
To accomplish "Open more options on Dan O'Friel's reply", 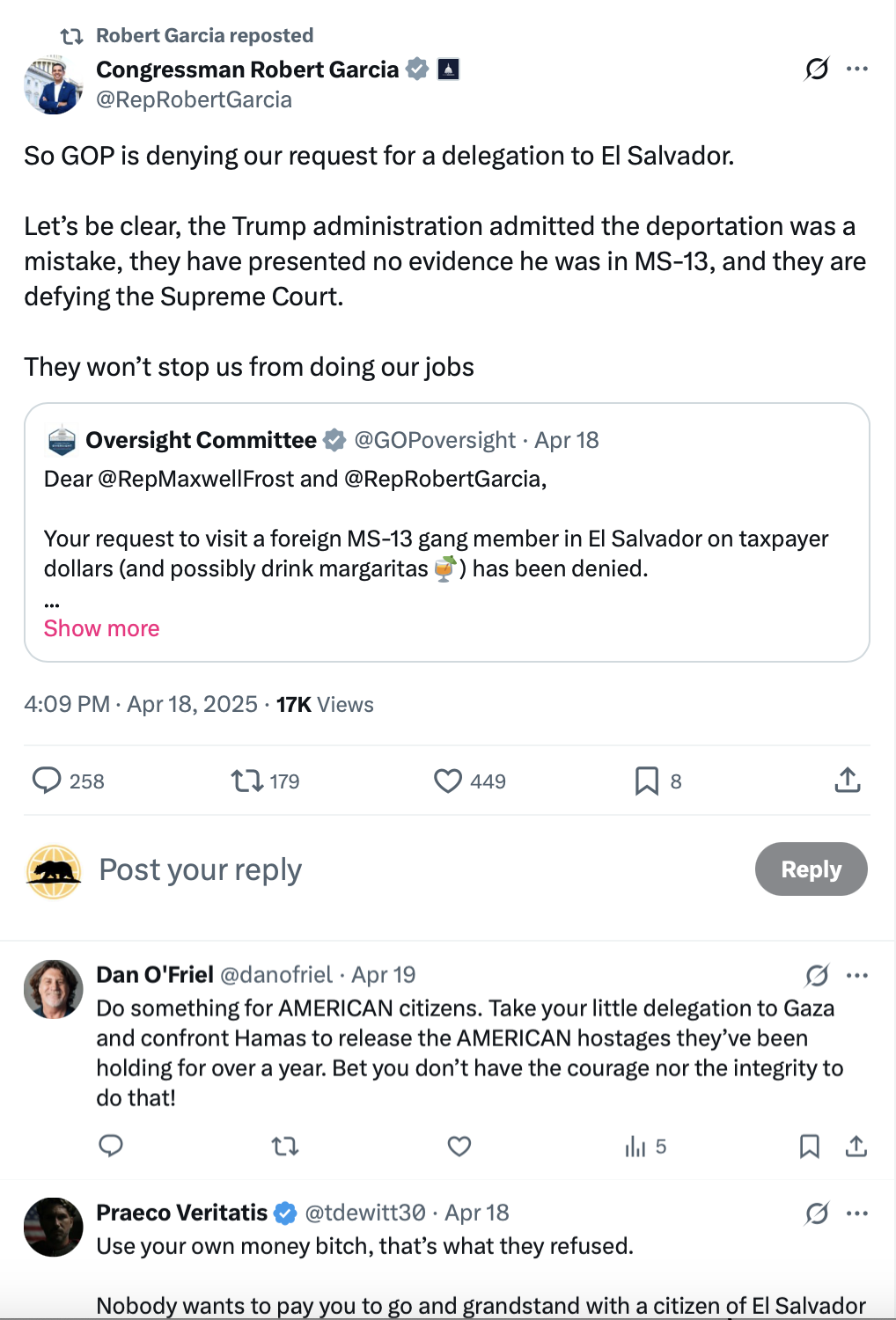I will tap(857, 975).
